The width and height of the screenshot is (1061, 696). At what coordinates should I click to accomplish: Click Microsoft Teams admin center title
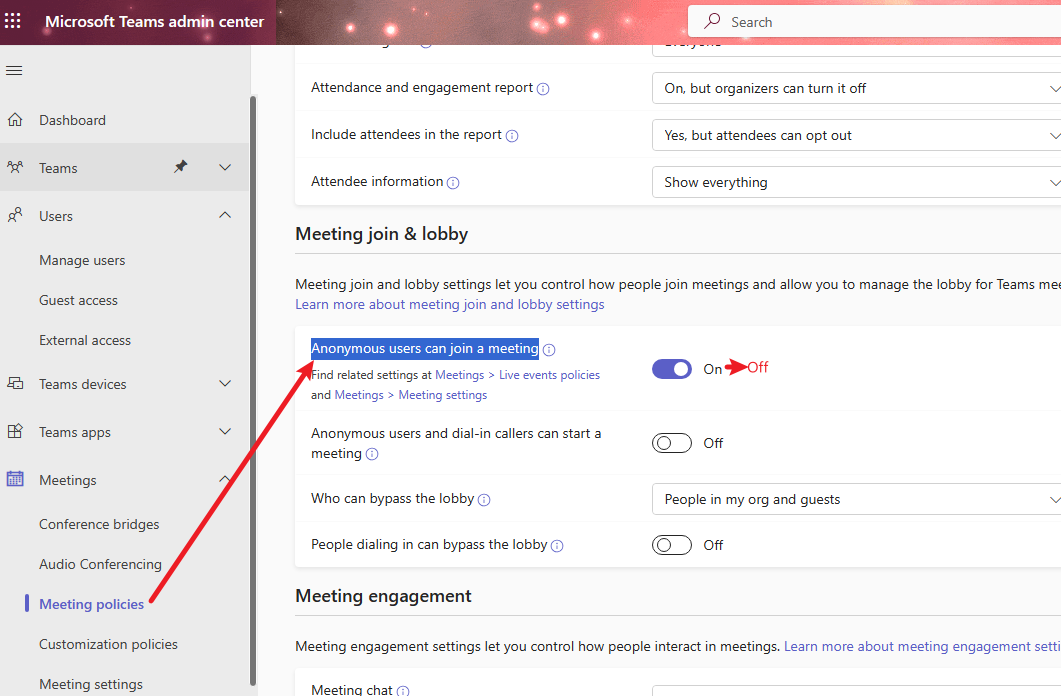[154, 22]
